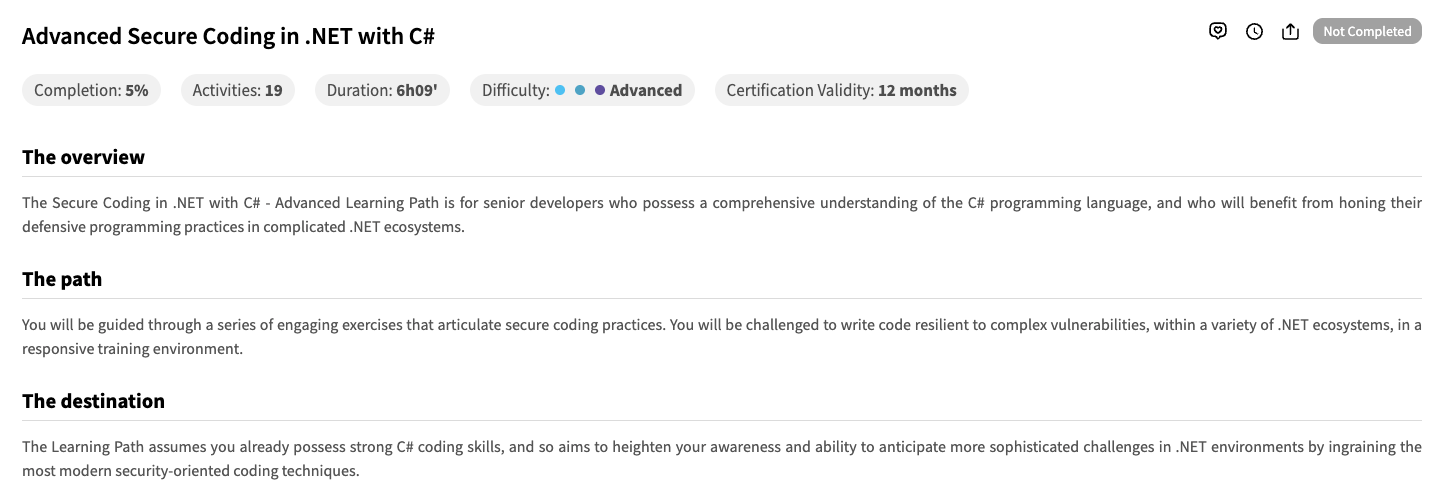Click the heart speech-bubble favorite icon
Viewport: 1439px width, 504px height.
[x=1217, y=31]
